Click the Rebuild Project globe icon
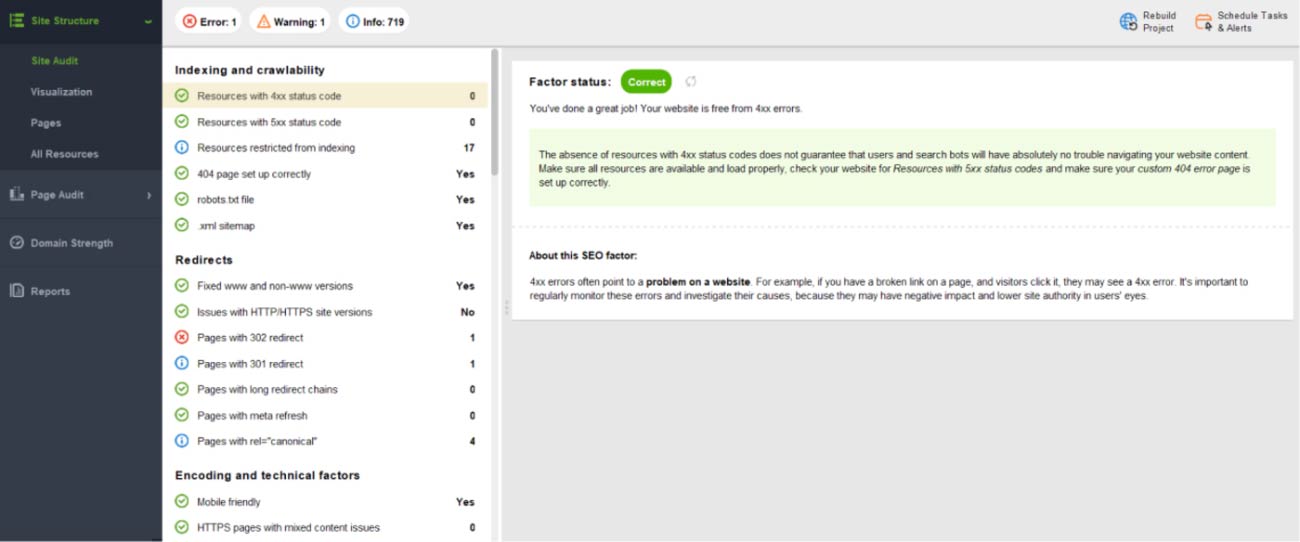The height and width of the screenshot is (542, 1300). point(1128,22)
